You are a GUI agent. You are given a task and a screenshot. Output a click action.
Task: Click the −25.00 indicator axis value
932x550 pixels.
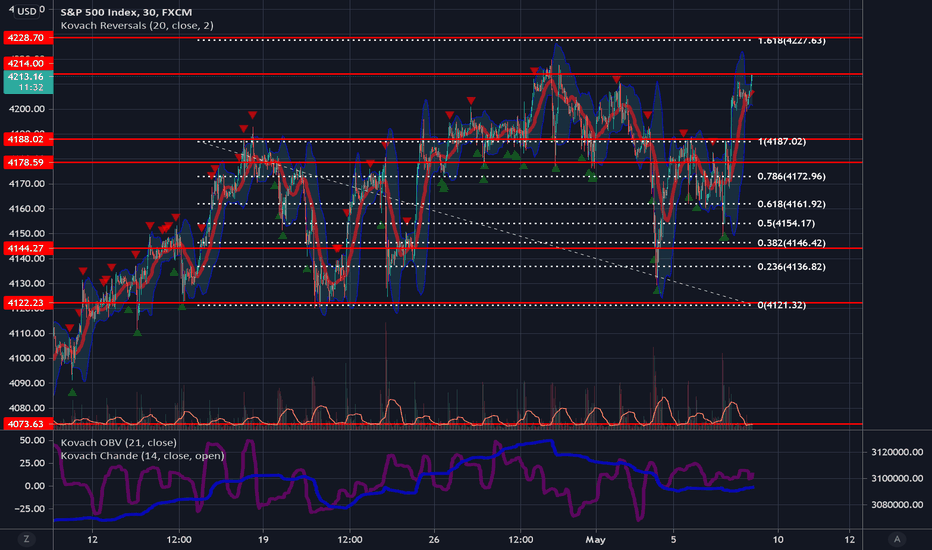(x=29, y=508)
